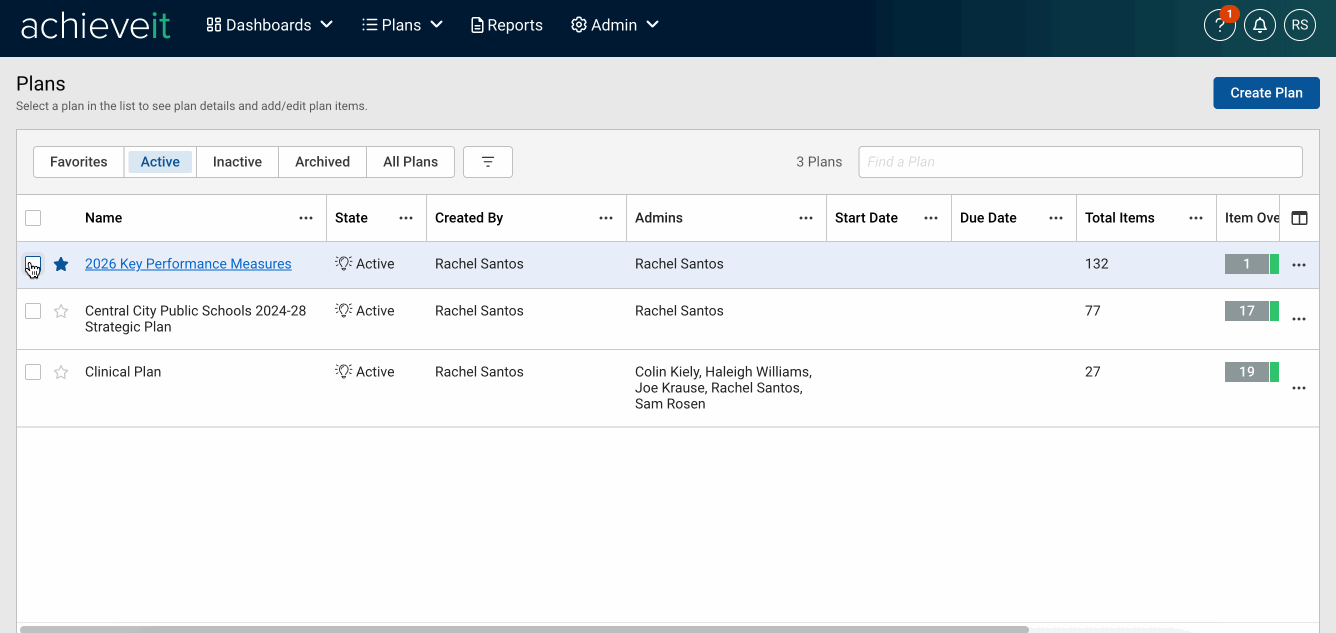Click the filter lines icon button
This screenshot has width=1336, height=633.
pyautogui.click(x=488, y=162)
